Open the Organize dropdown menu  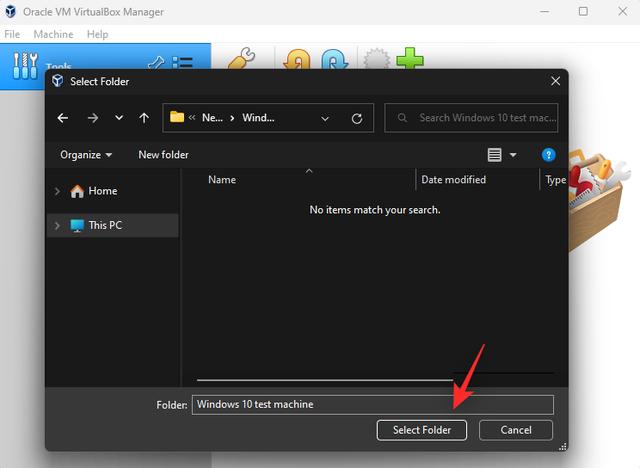click(86, 155)
